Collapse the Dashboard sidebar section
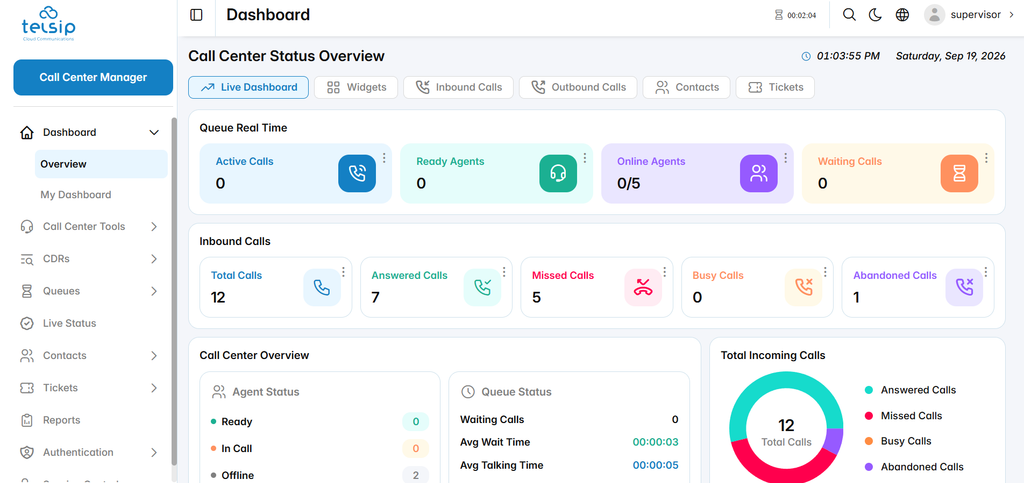 coord(154,132)
